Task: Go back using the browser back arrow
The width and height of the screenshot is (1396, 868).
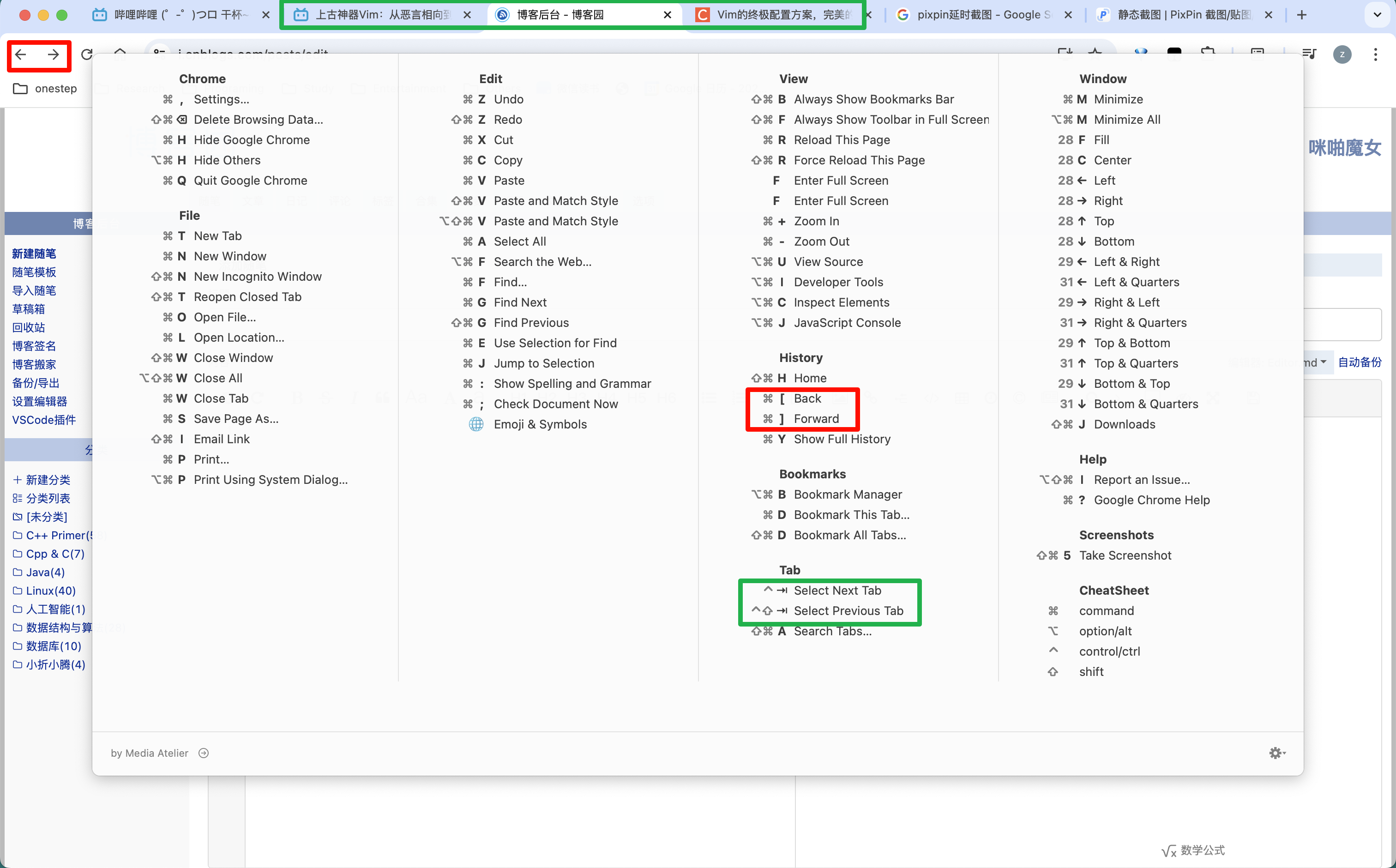Action: (21, 55)
